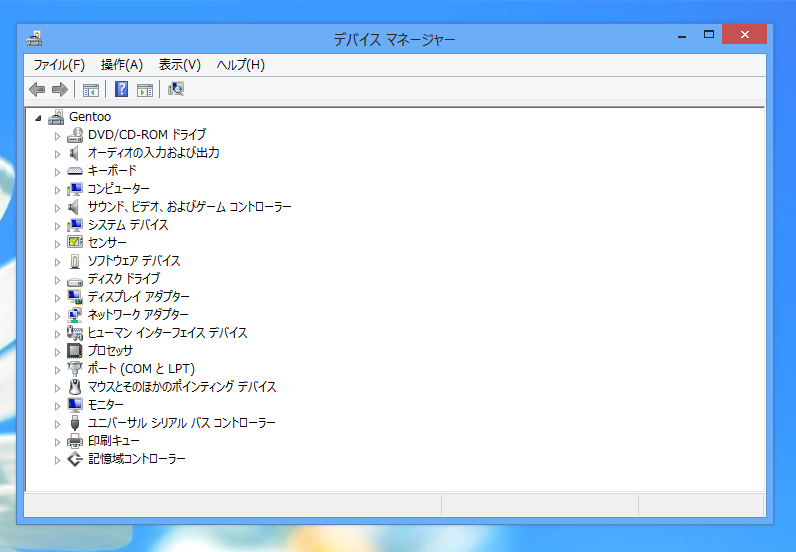Click the ディスク ドライブ icon
796x552 pixels.
pos(75,280)
